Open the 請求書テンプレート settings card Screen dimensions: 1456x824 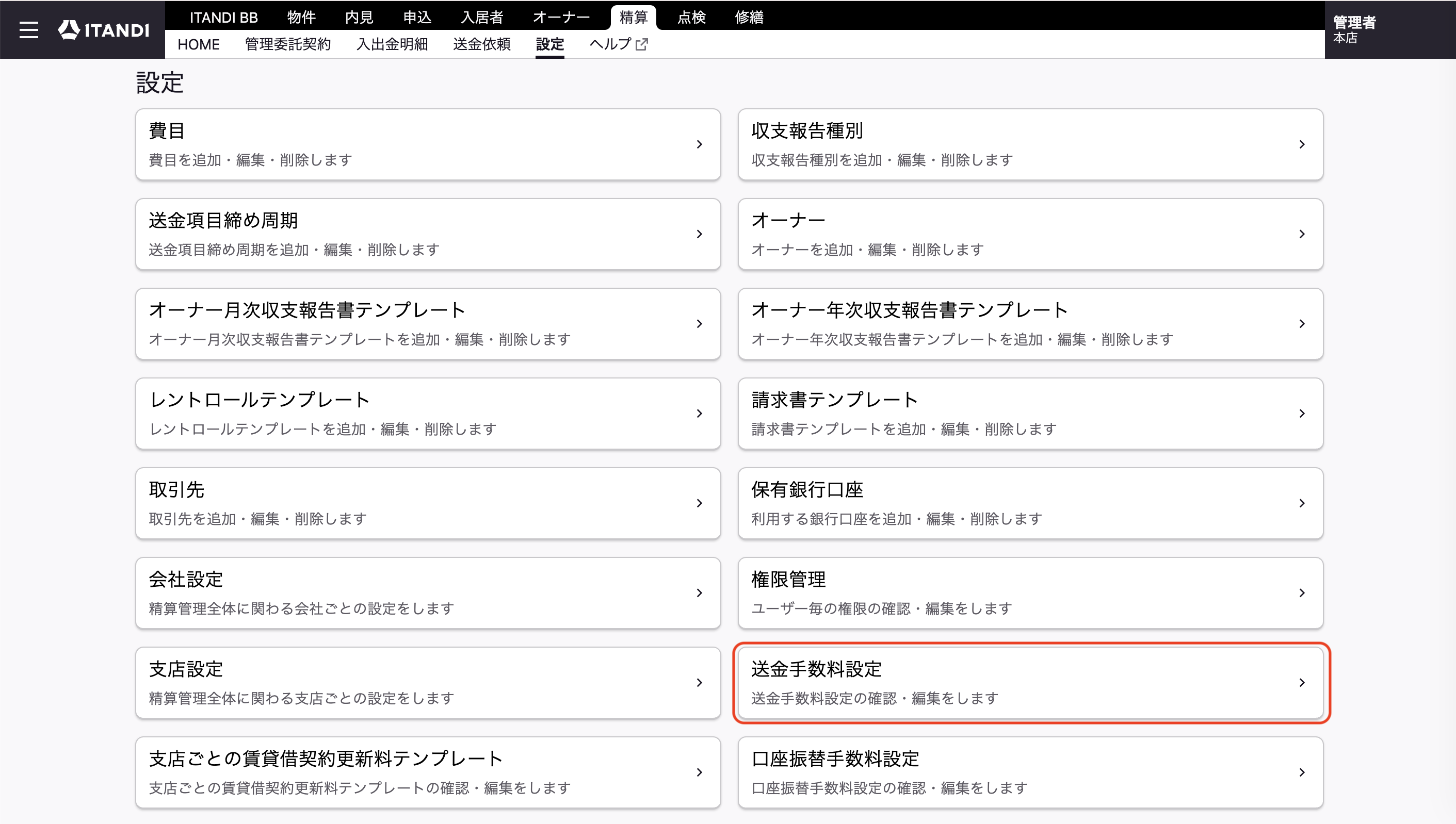(x=1030, y=413)
